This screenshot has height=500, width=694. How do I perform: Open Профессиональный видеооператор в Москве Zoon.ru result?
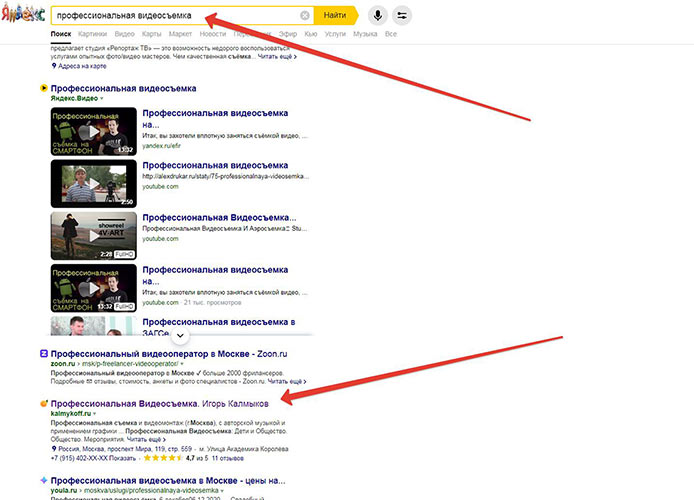pos(169,354)
